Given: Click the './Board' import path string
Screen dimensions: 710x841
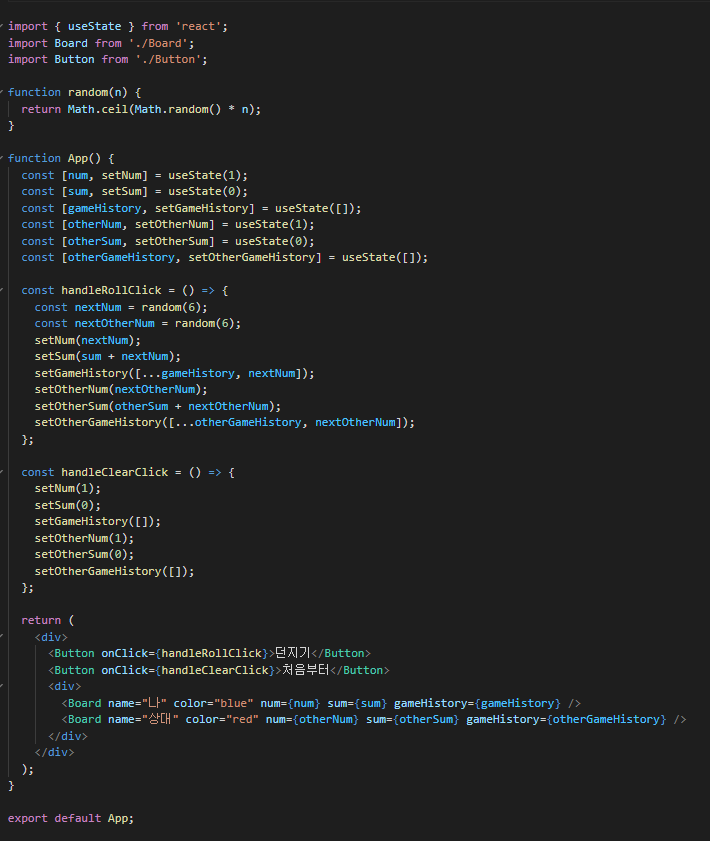Looking at the screenshot, I should point(158,43).
